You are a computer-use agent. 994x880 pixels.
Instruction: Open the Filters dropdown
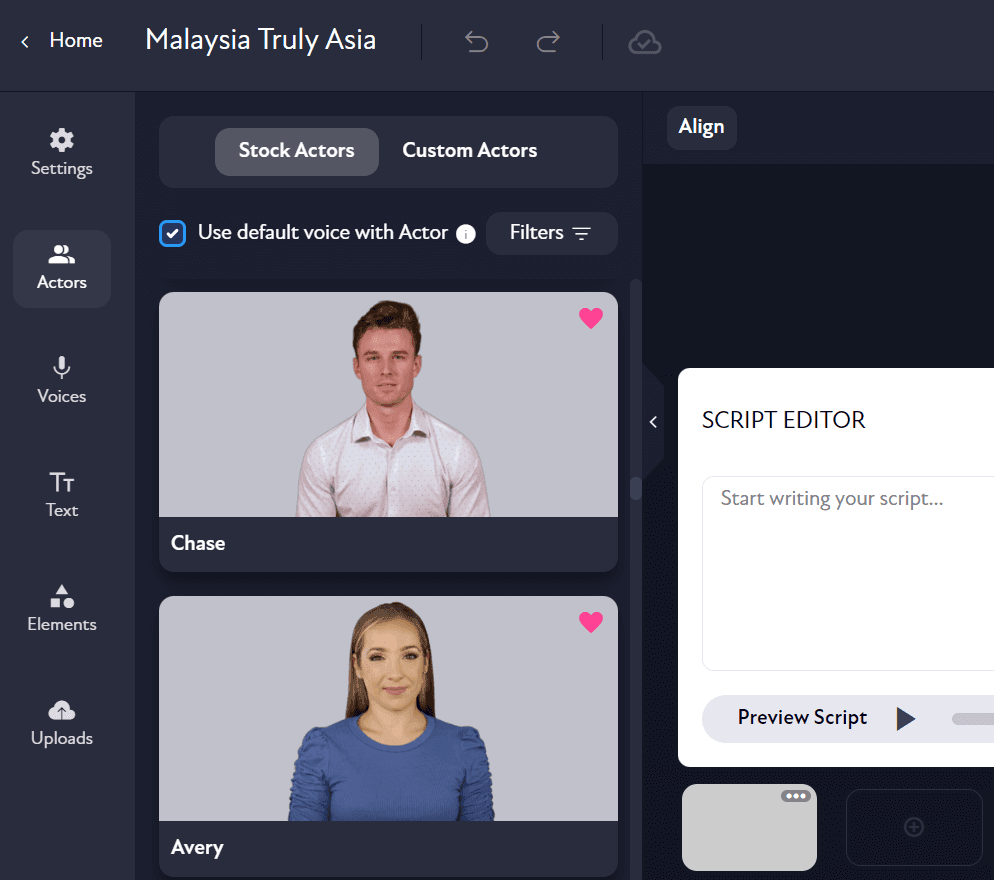[x=551, y=233]
